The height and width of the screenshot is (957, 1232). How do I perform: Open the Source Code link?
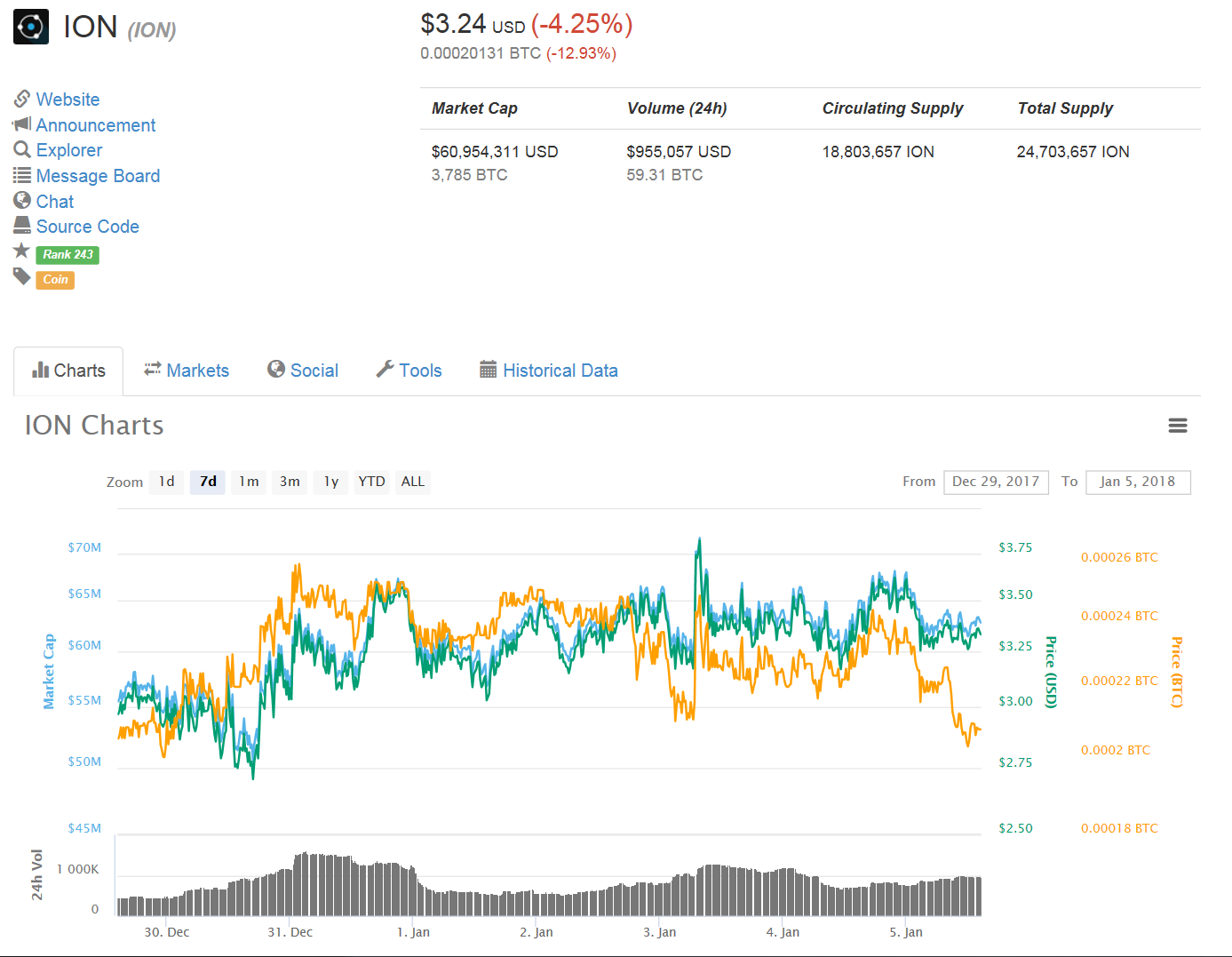[88, 227]
